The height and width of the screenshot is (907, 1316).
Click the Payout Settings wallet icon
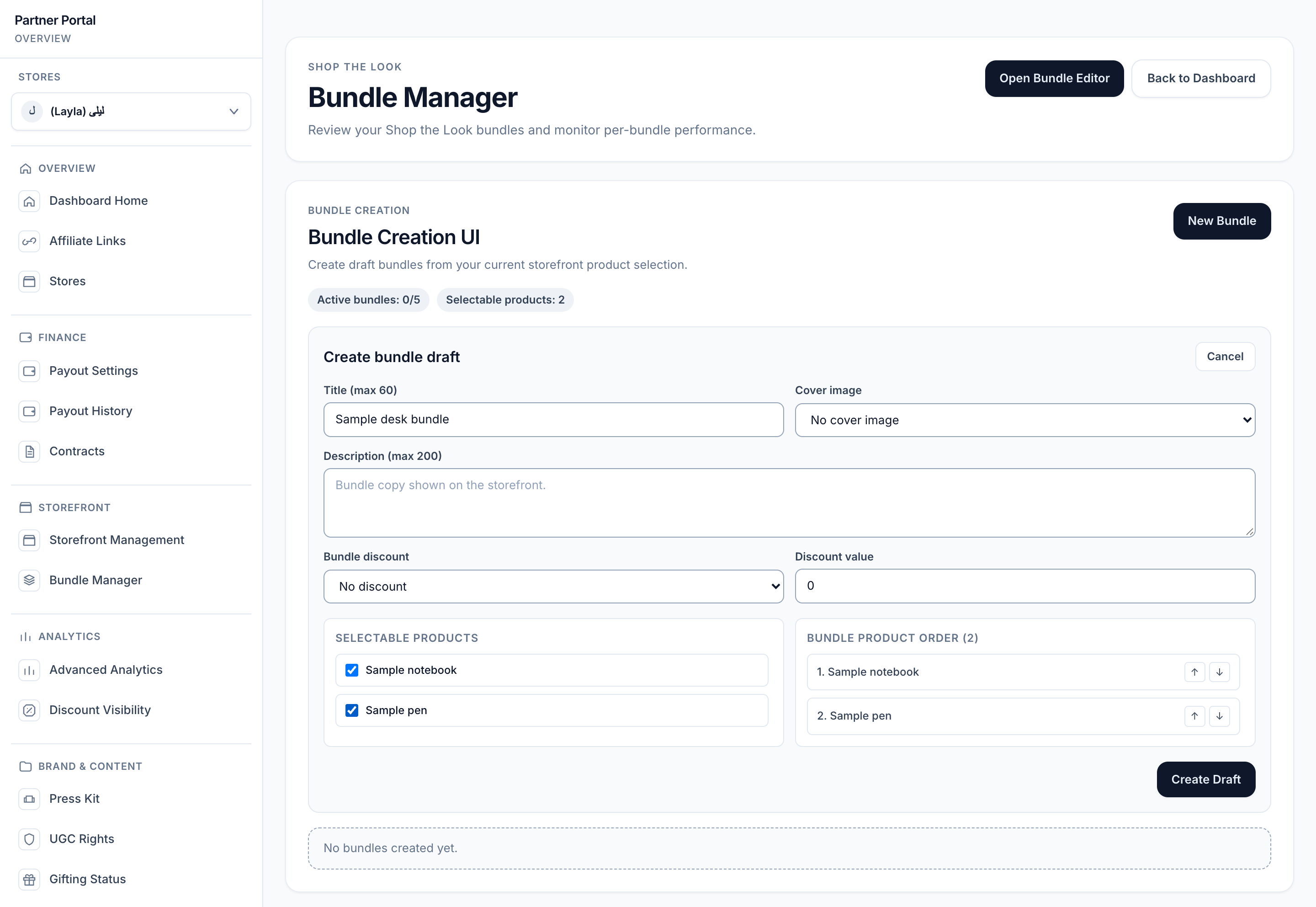tap(29, 371)
